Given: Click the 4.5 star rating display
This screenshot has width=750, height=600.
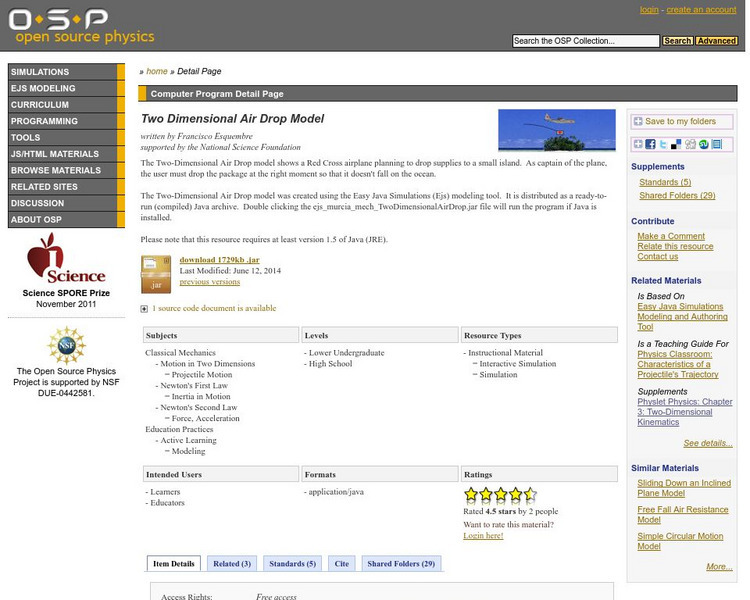Looking at the screenshot, I should point(500,494).
